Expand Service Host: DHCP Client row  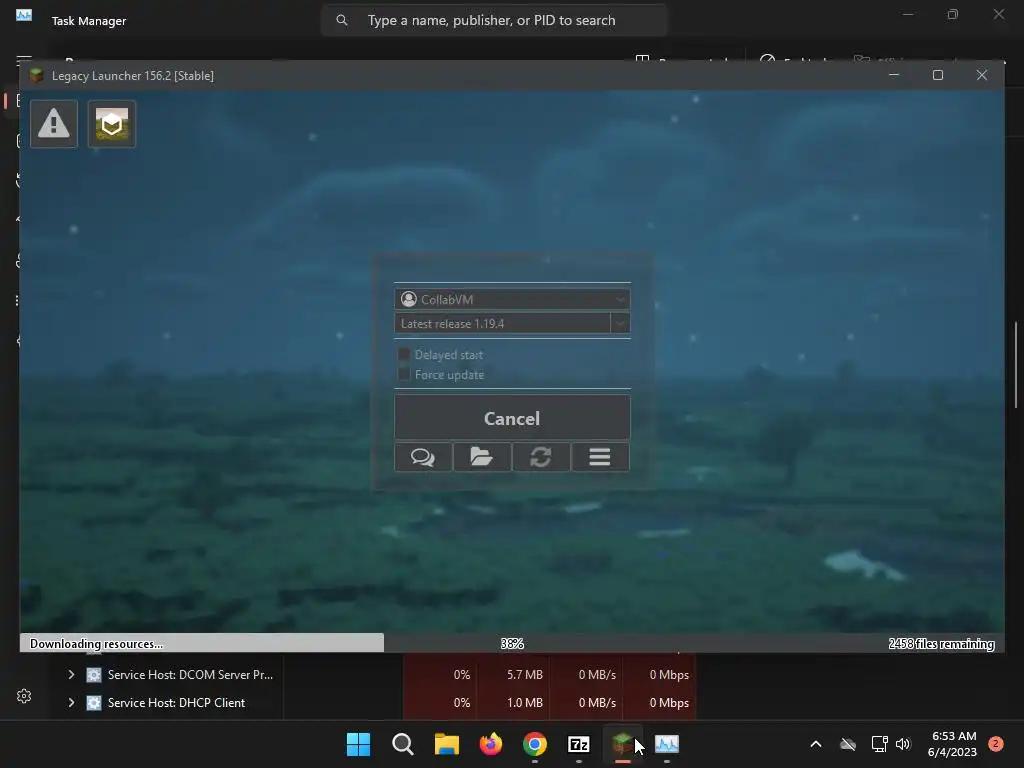[71, 703]
